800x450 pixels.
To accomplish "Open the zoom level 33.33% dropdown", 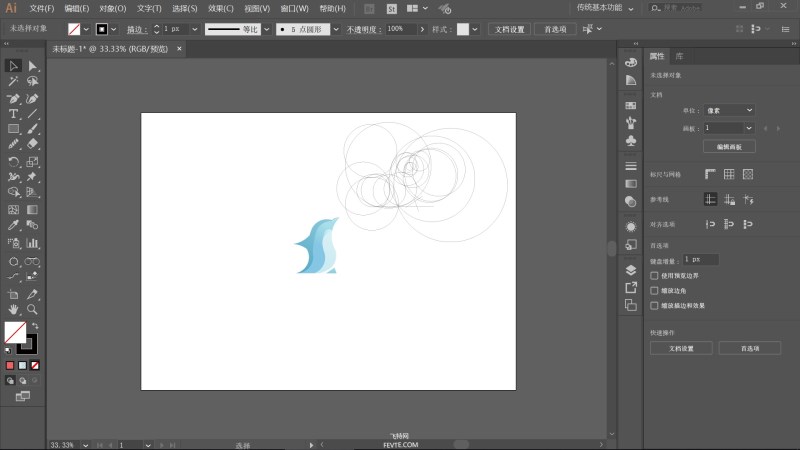I will (85, 445).
